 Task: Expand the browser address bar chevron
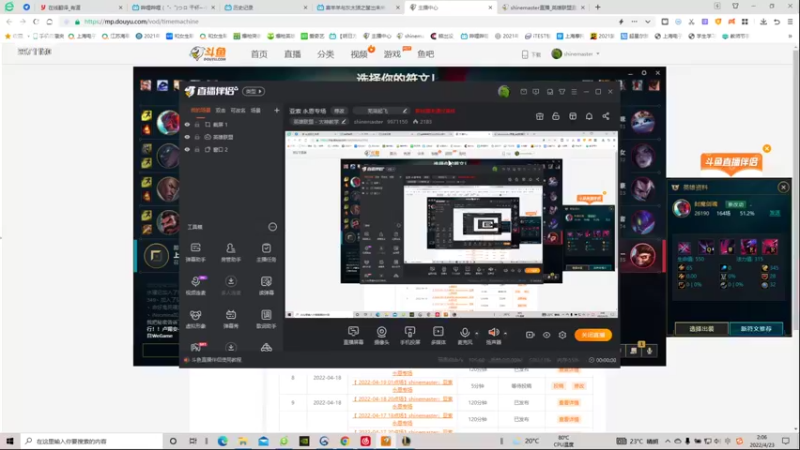tap(647, 22)
